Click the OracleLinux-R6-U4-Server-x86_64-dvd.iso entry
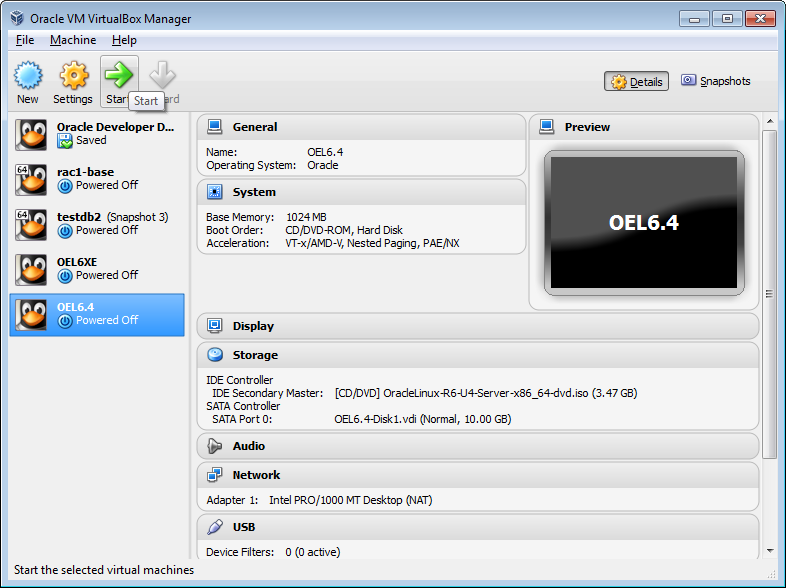786x588 pixels. 486,393
